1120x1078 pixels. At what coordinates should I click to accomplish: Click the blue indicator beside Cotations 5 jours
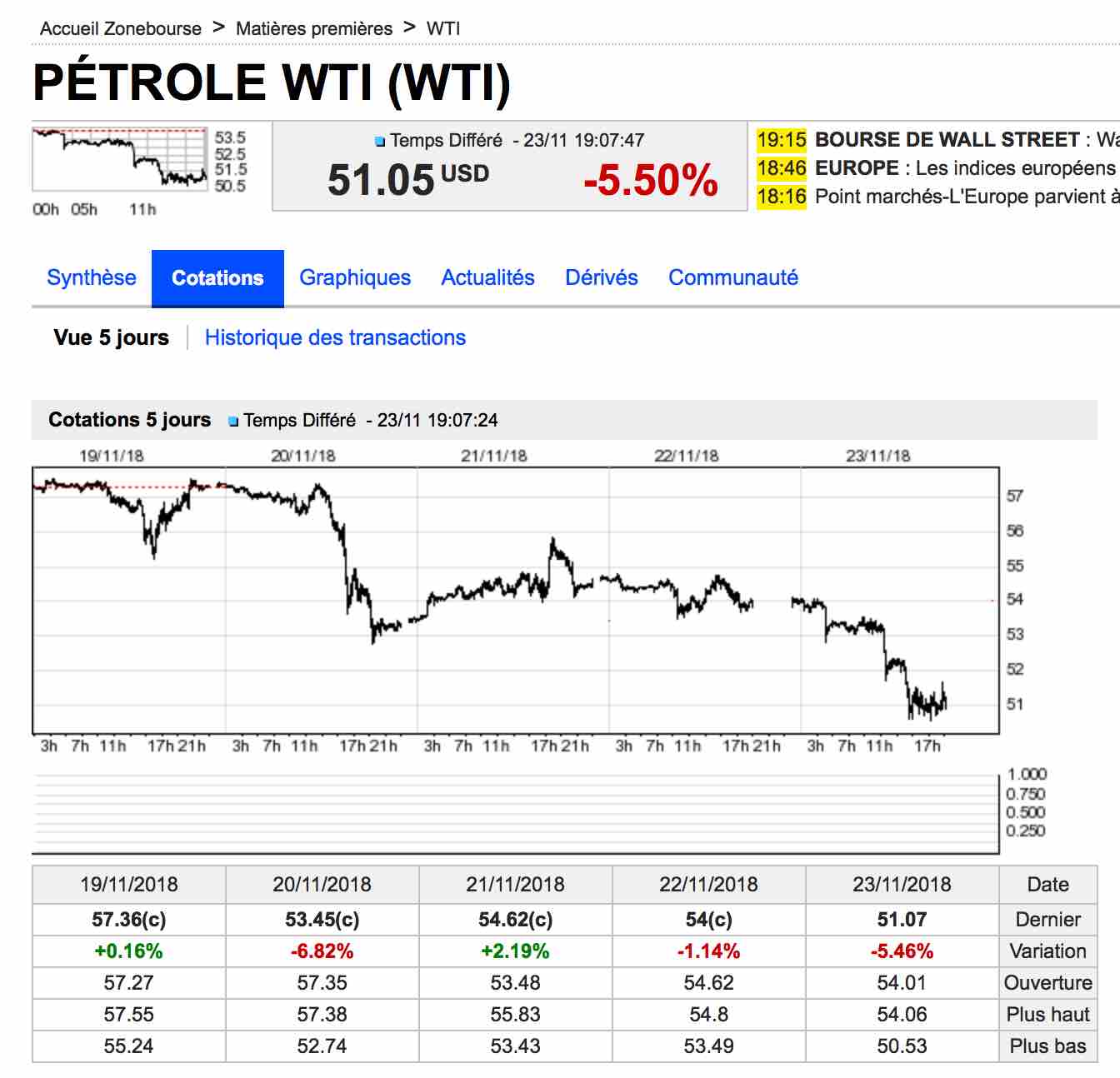click(x=233, y=422)
